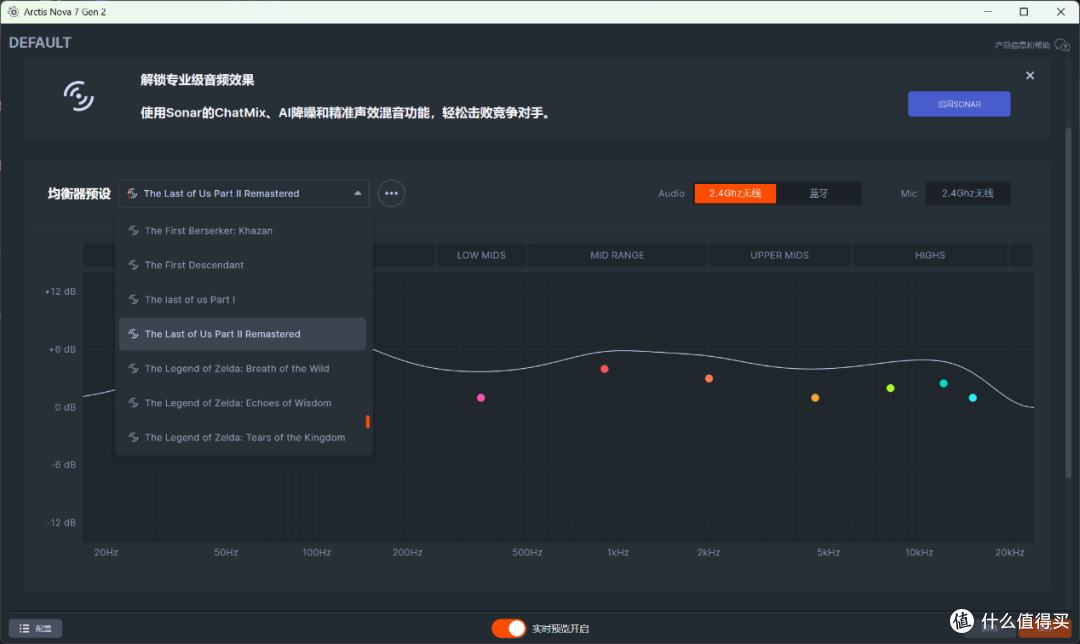The width and height of the screenshot is (1080, 644).
Task: Select The First Berserker: Khazan preset
Action: point(242,231)
